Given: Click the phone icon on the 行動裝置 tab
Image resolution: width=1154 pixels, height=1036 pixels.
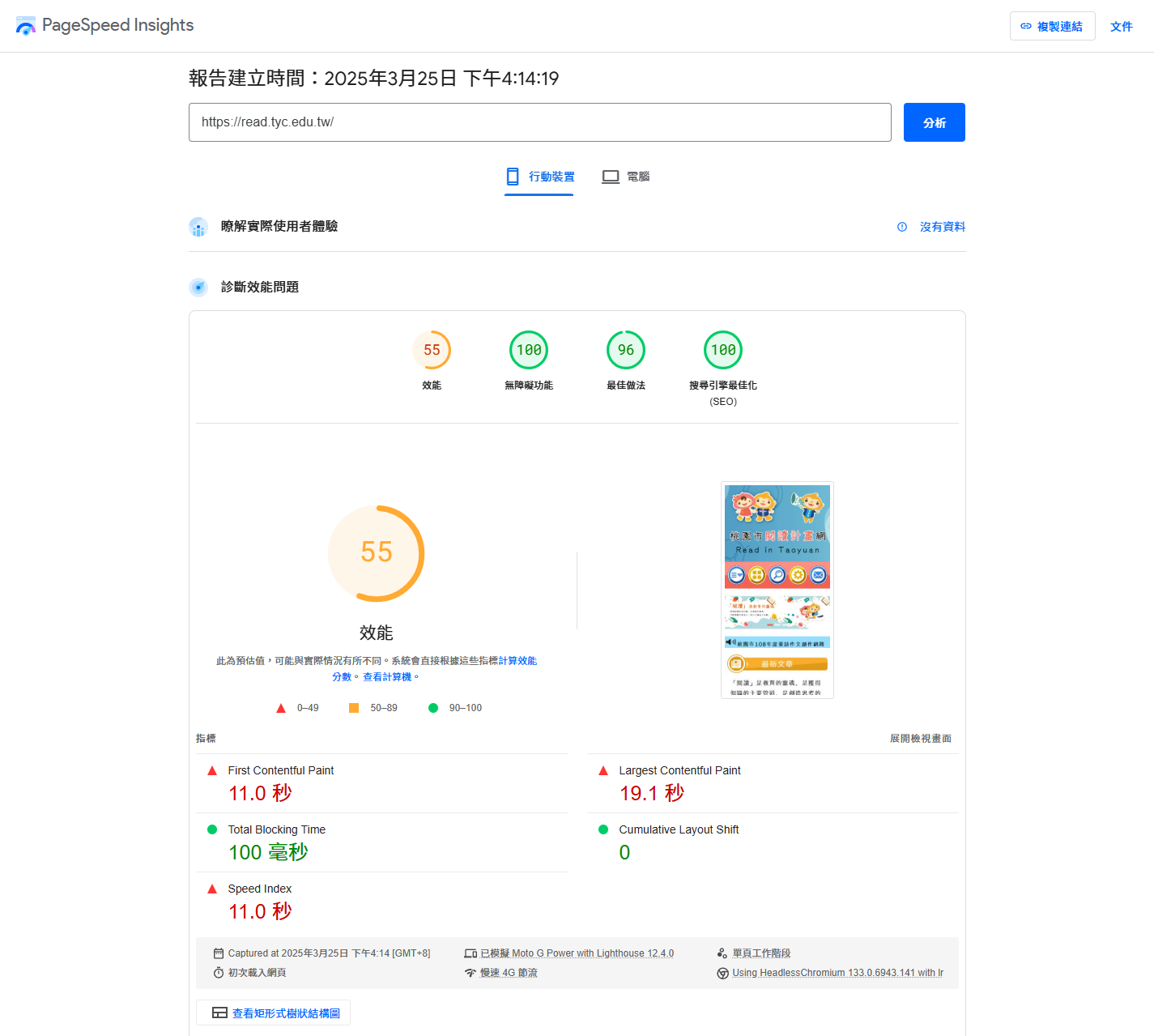Looking at the screenshot, I should click(513, 176).
